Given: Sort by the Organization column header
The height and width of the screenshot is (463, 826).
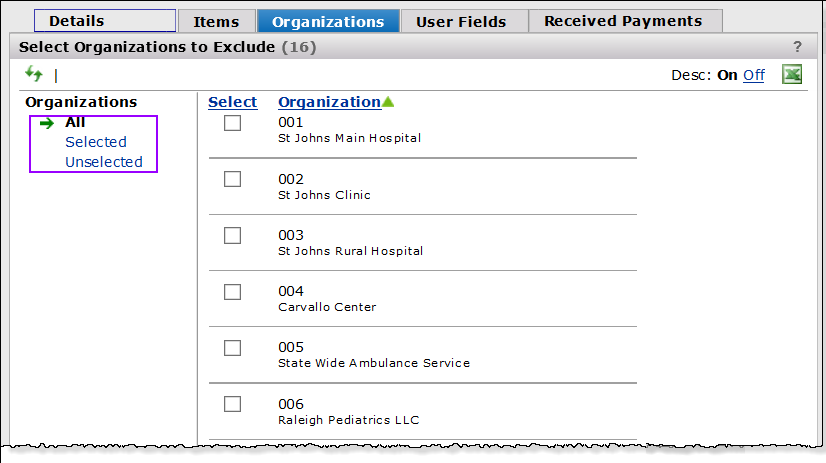Looking at the screenshot, I should coord(329,102).
